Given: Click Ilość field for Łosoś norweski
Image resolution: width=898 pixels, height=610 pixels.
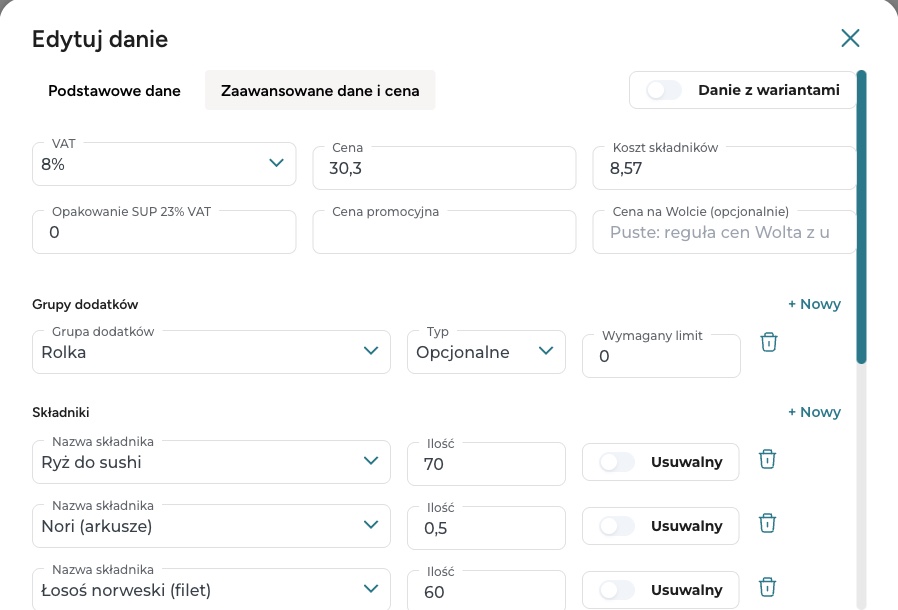Looking at the screenshot, I should pyautogui.click(x=486, y=591).
